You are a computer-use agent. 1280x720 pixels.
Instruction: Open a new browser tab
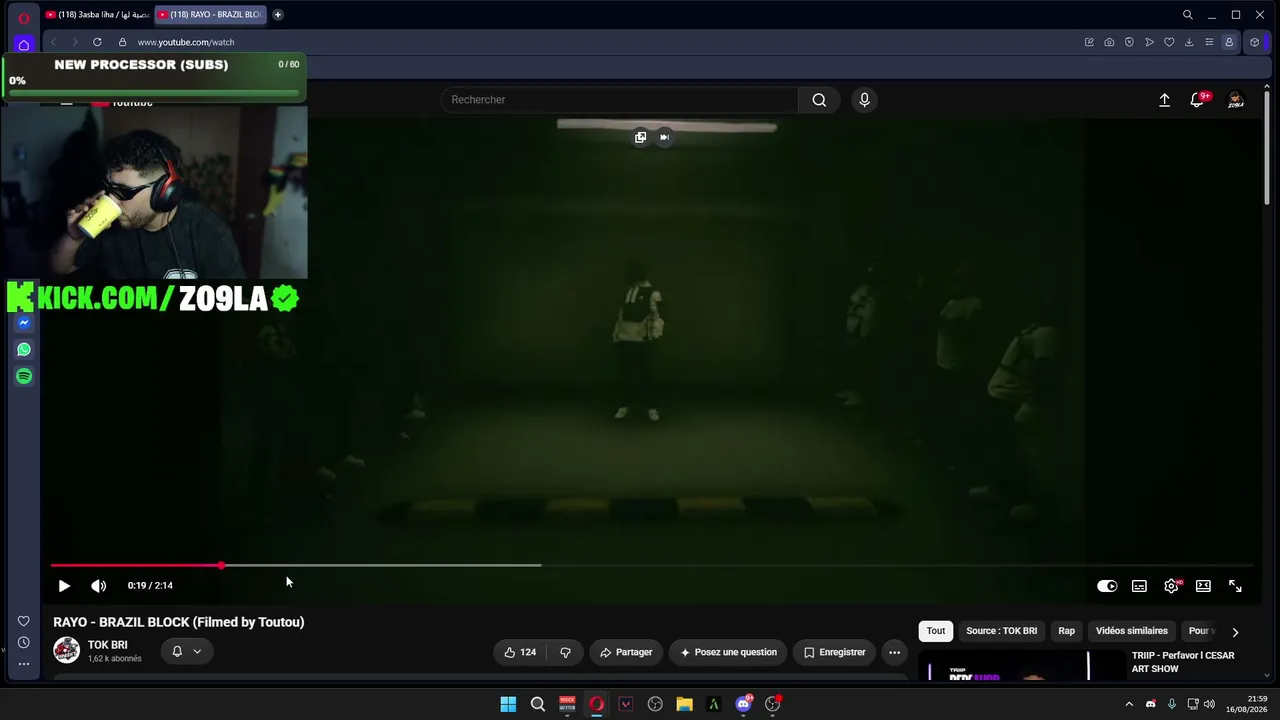tap(278, 15)
